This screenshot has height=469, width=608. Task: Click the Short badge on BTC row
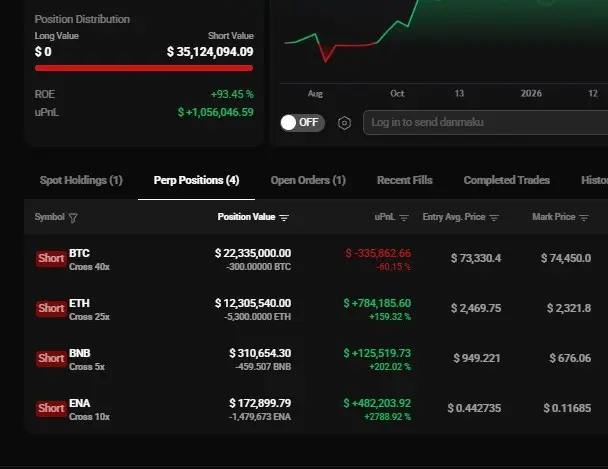[x=51, y=258]
